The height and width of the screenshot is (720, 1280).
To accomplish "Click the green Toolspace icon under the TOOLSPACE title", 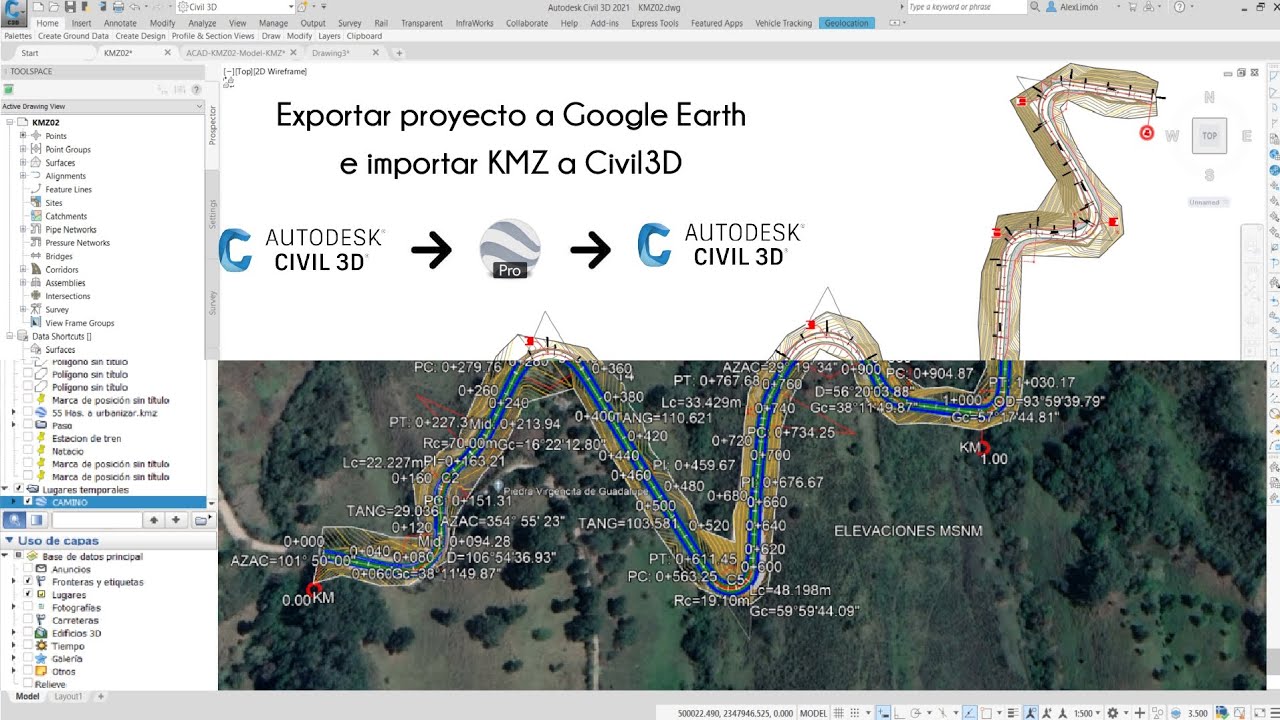I will coord(8,90).
